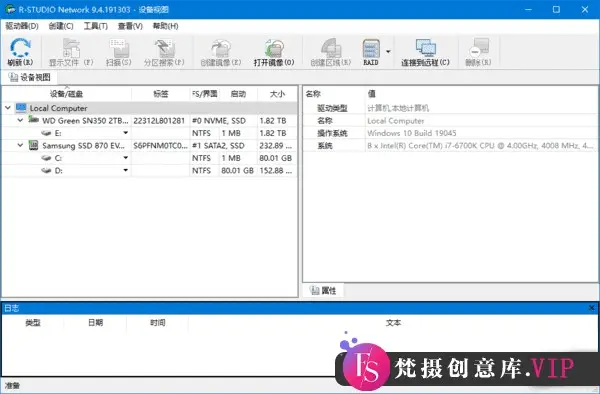Open the 工具(T) menu

coord(96,26)
